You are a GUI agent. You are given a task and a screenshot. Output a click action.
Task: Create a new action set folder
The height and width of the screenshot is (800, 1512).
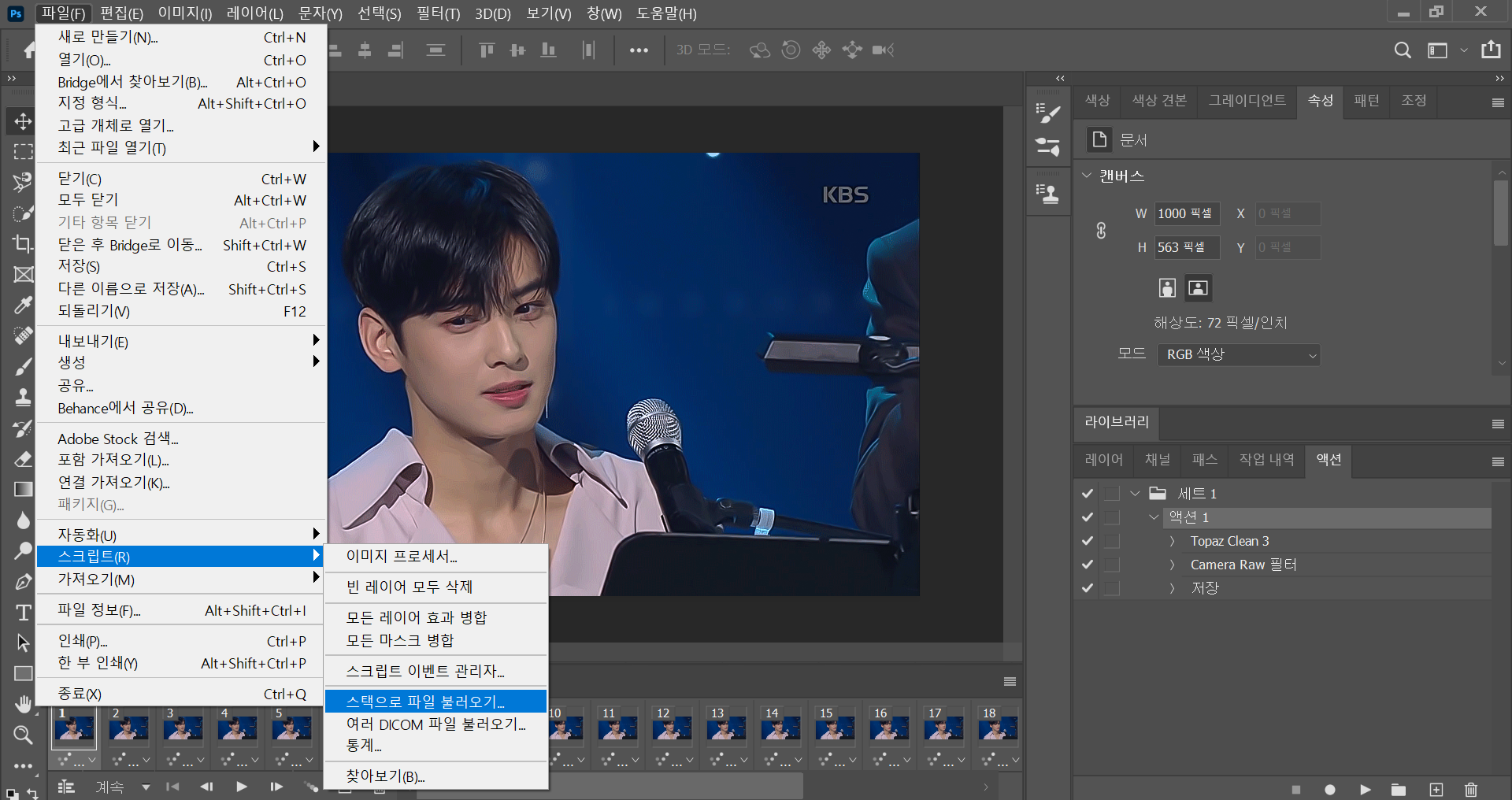tap(1399, 790)
